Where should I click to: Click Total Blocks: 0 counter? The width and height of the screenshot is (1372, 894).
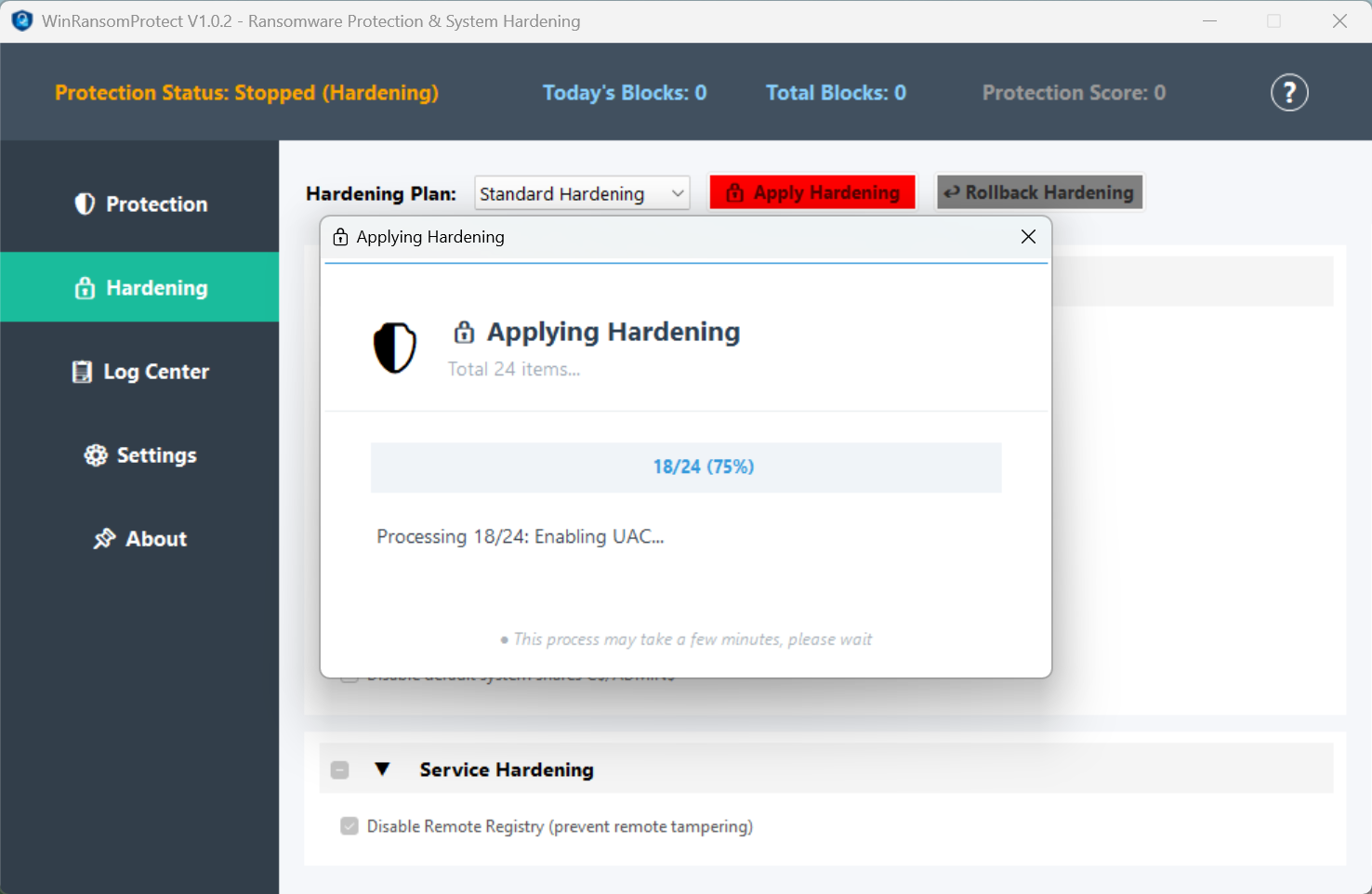coord(836,93)
